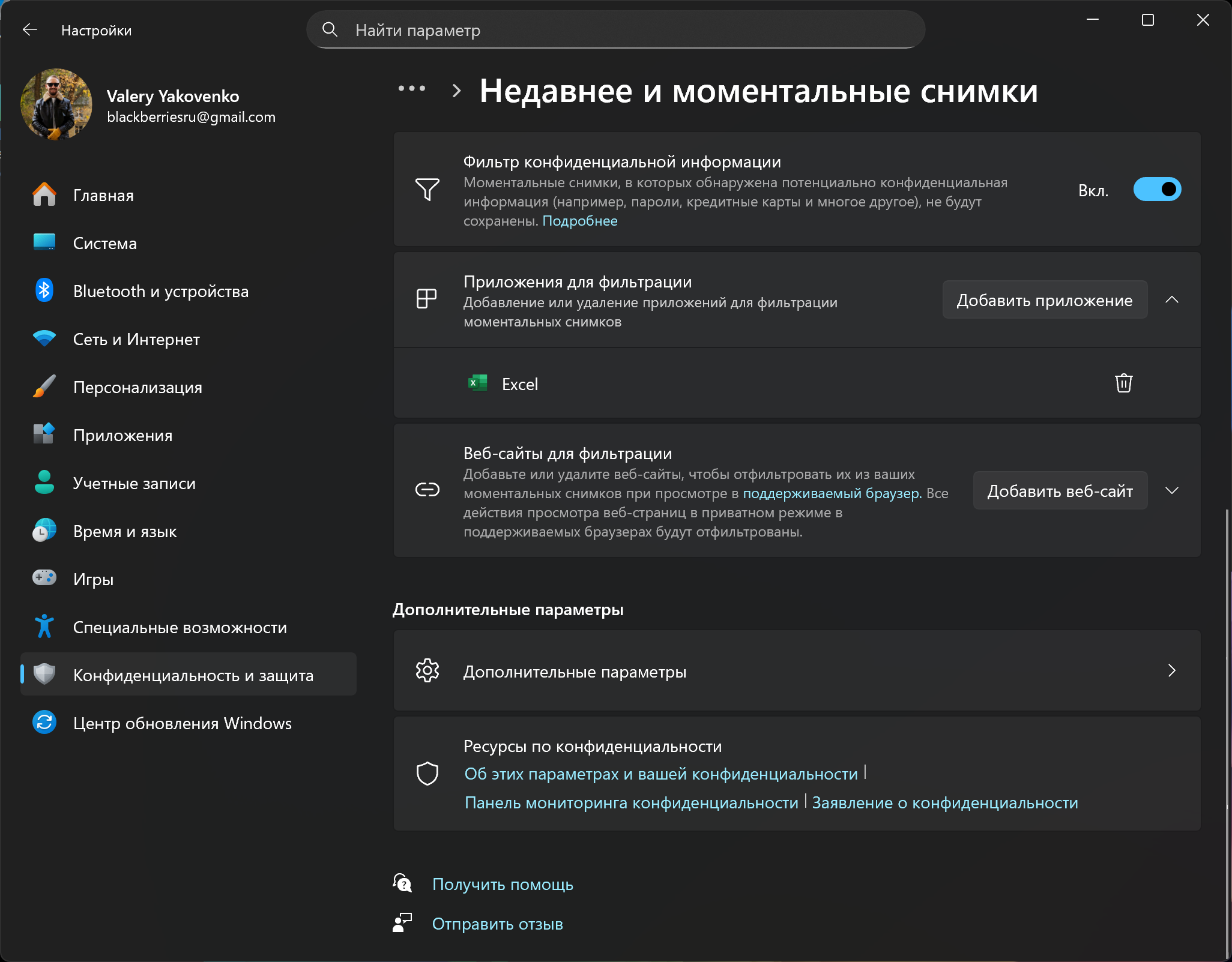This screenshot has width=1232, height=962.
Task: Click the Windows Update sidebar icon
Action: [x=44, y=723]
